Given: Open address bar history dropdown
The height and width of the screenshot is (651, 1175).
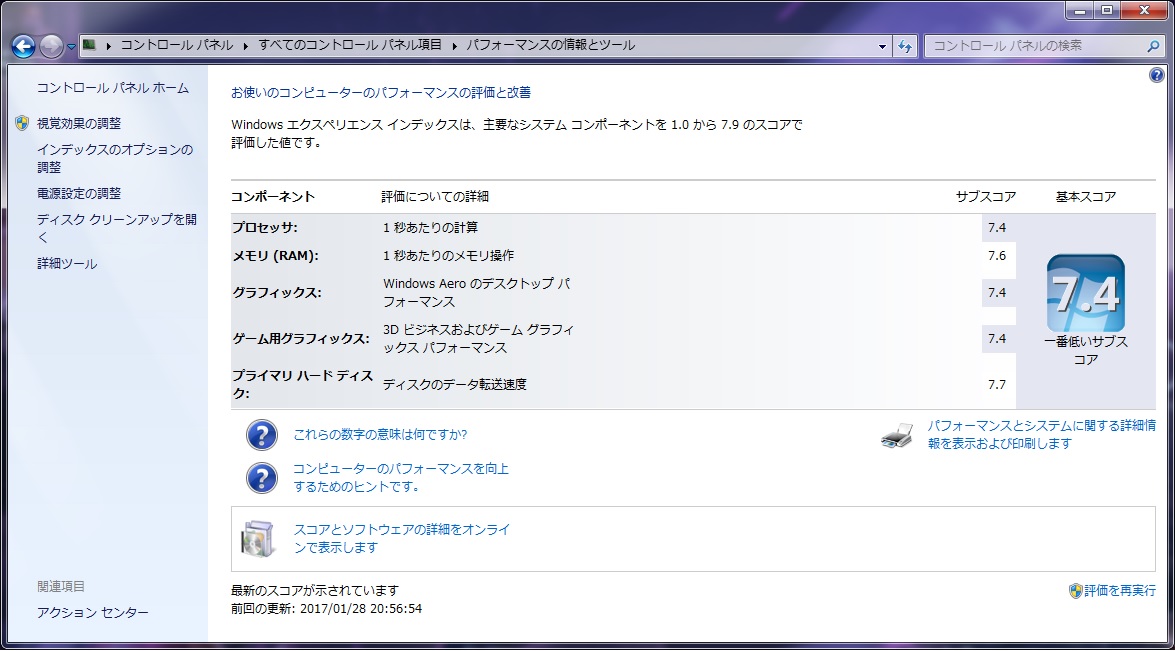Looking at the screenshot, I should pos(882,46).
